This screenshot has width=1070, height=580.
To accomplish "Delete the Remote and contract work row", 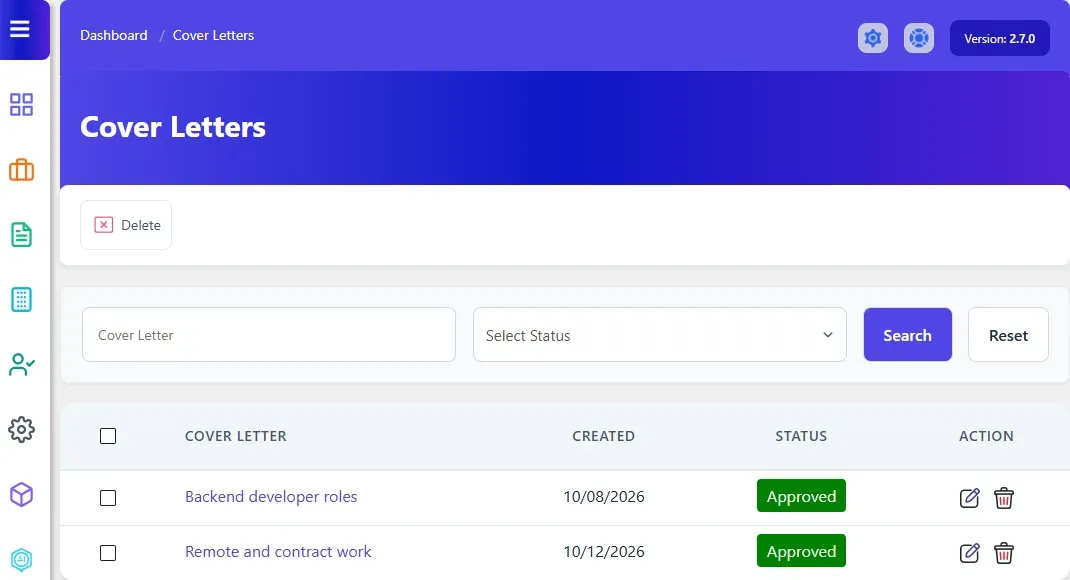I will click(1003, 553).
